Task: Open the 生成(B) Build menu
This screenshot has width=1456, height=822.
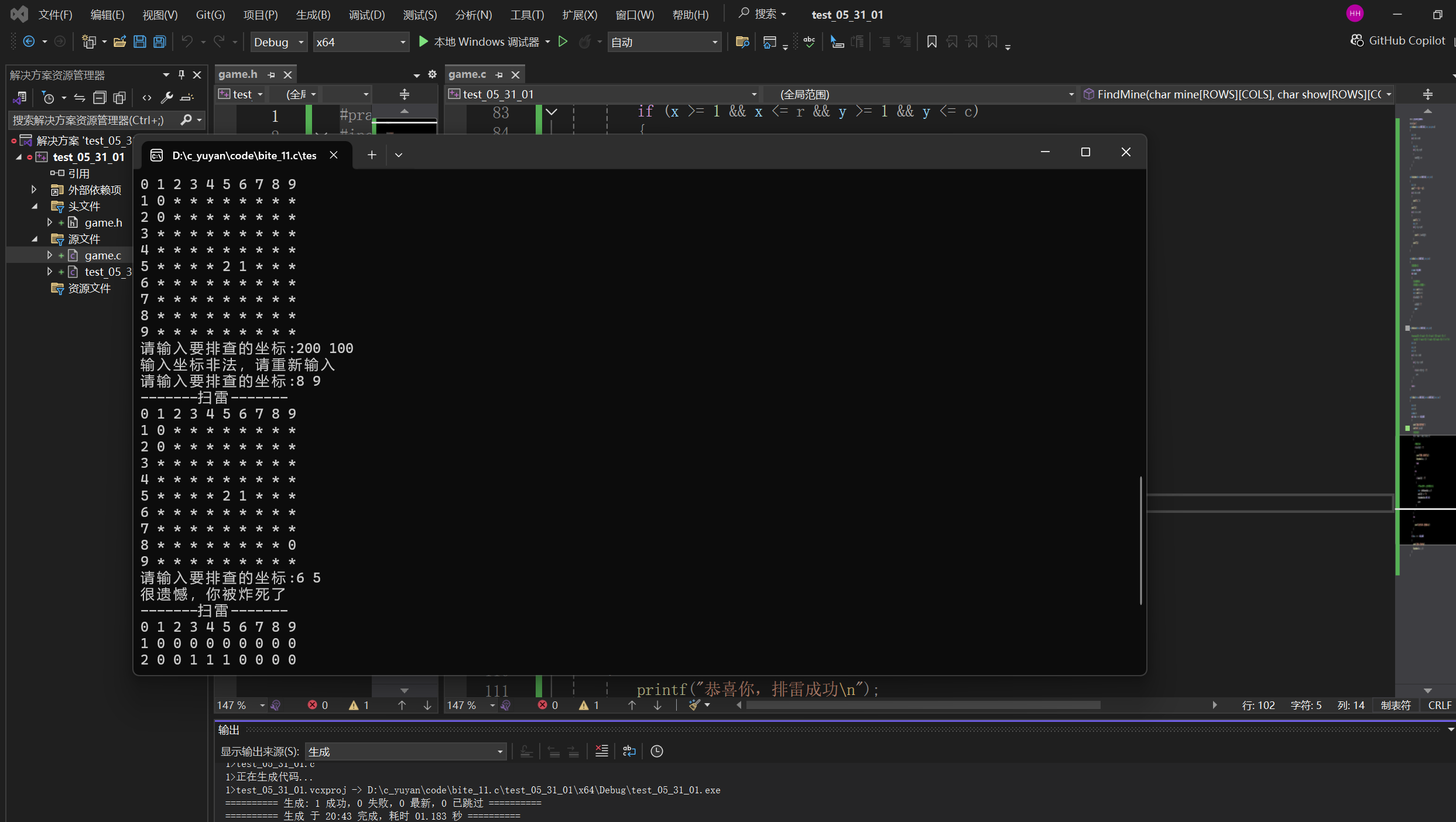Action: pos(313,15)
